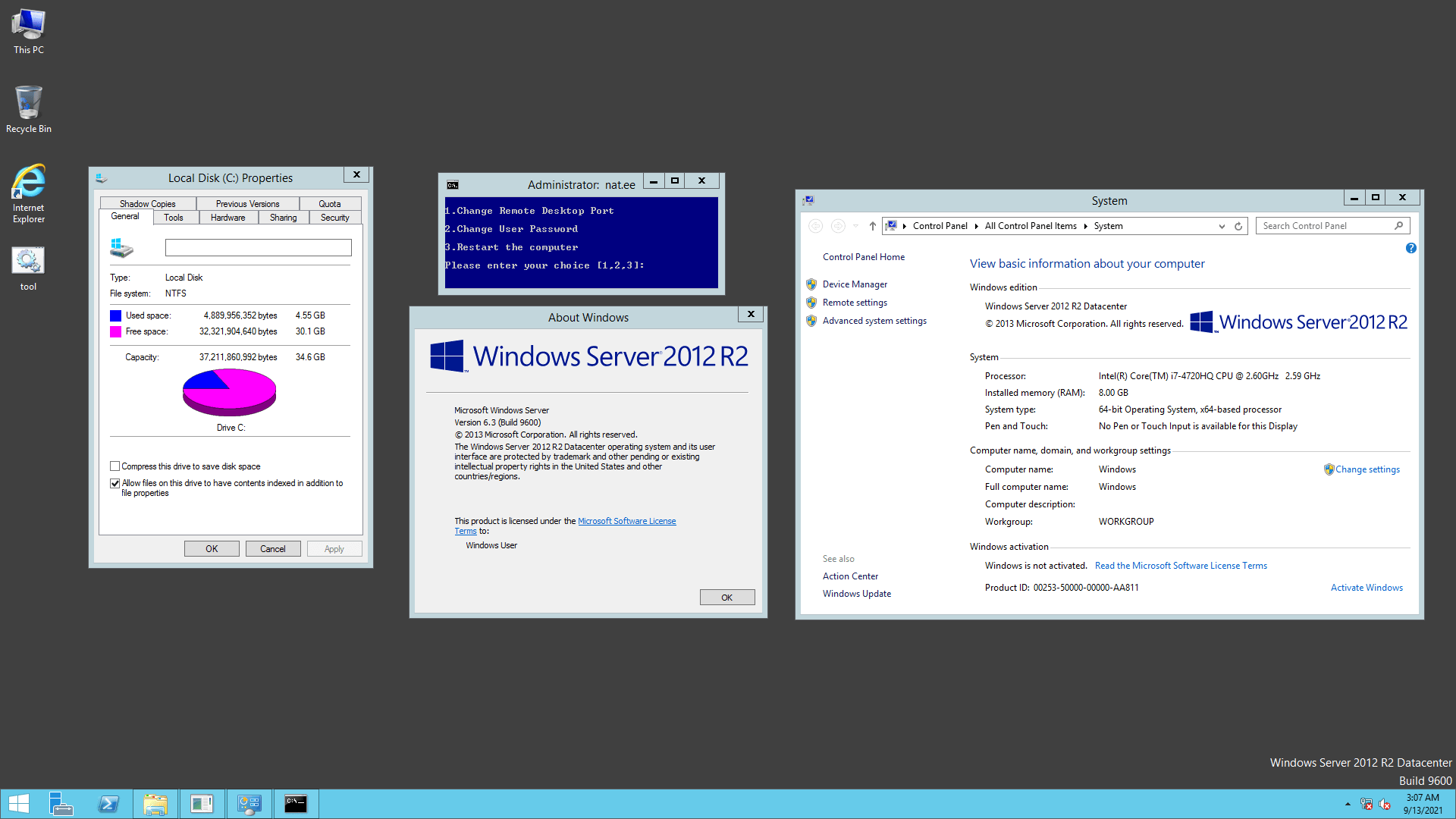This screenshot has height=819, width=1456.
Task: Click the Activate Windows link
Action: pyautogui.click(x=1367, y=588)
